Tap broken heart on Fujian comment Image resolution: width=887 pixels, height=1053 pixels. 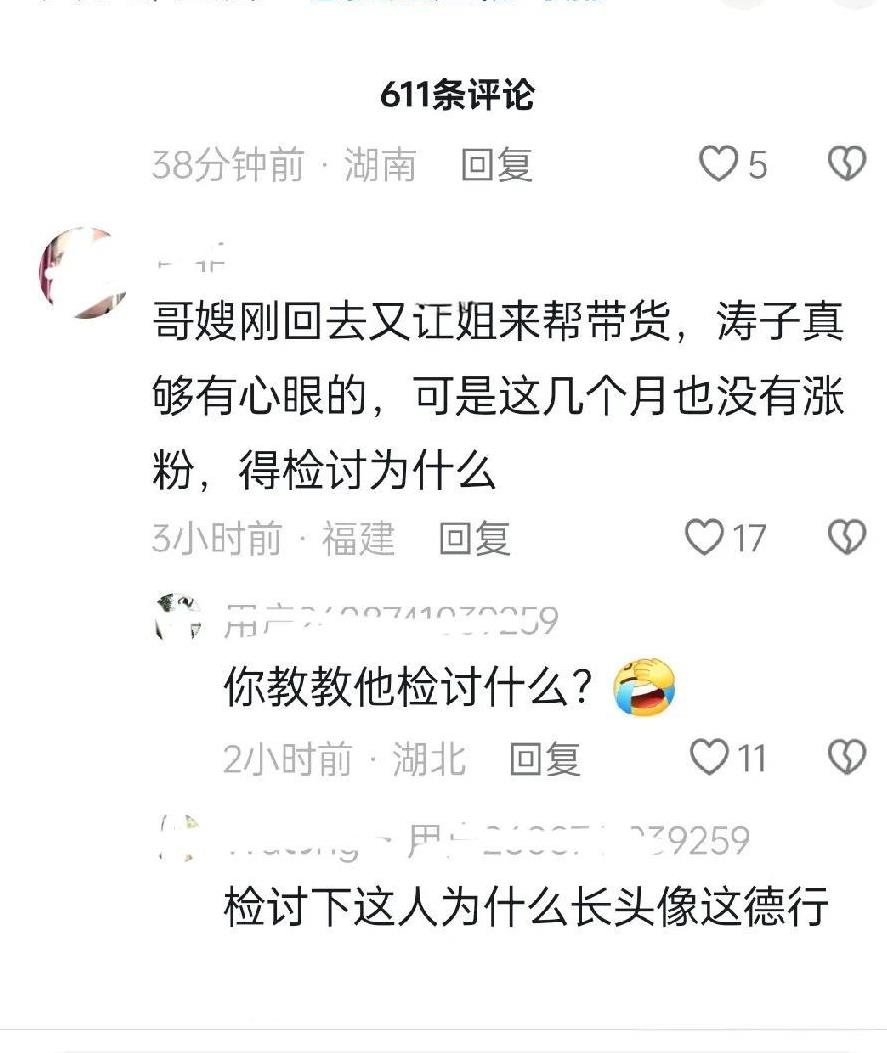tap(847, 537)
